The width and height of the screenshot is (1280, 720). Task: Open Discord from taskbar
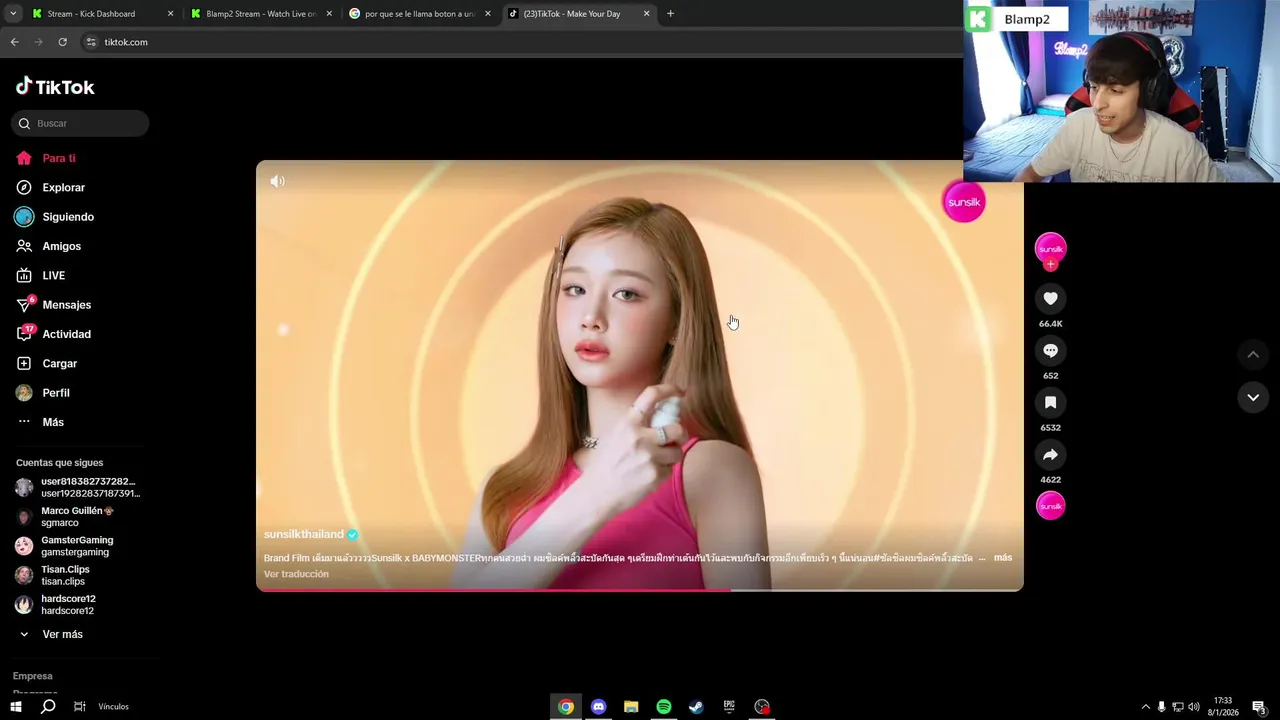[598, 706]
